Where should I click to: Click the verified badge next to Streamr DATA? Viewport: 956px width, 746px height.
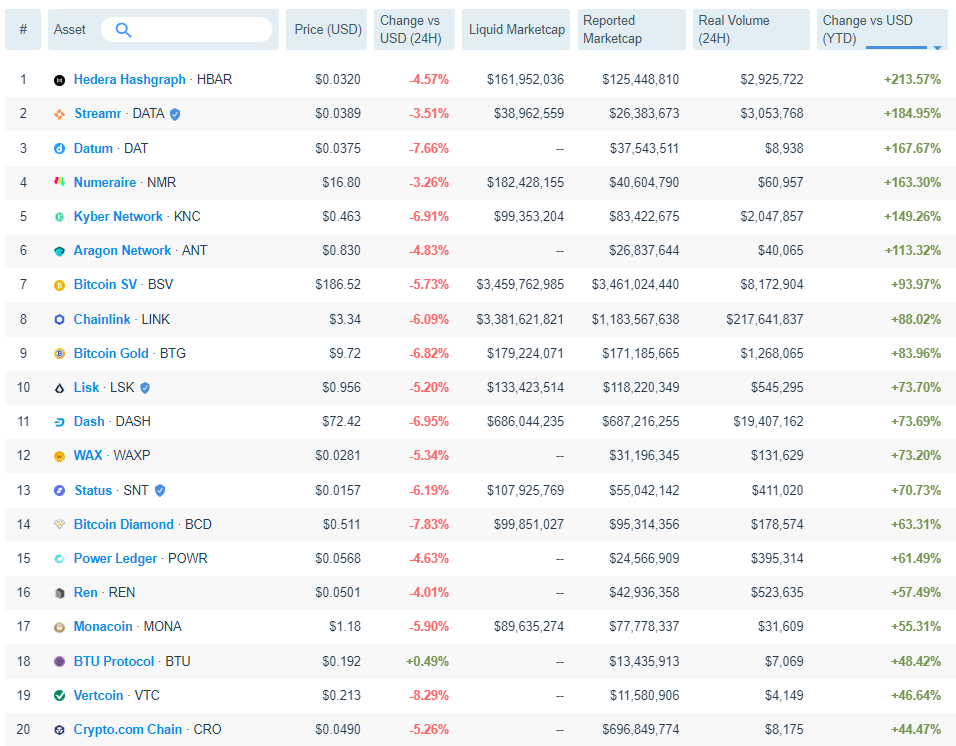pyautogui.click(x=175, y=114)
